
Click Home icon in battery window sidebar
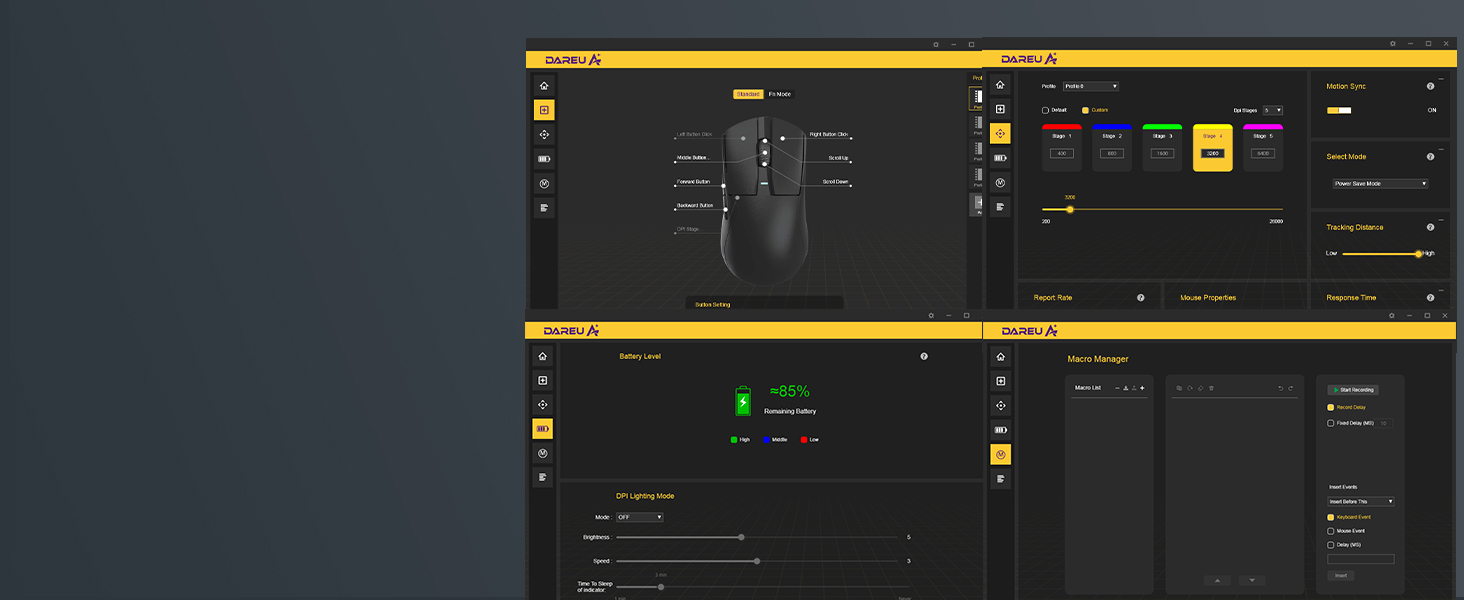pyautogui.click(x=542, y=356)
